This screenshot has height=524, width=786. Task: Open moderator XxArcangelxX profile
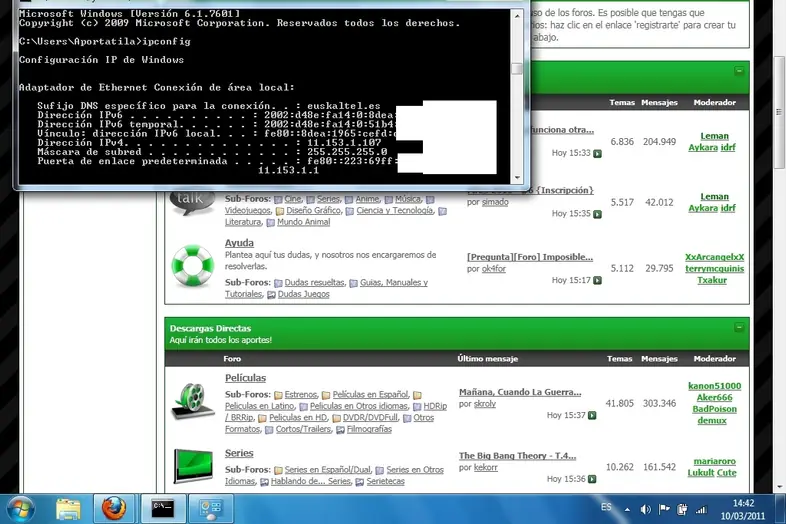pos(715,257)
